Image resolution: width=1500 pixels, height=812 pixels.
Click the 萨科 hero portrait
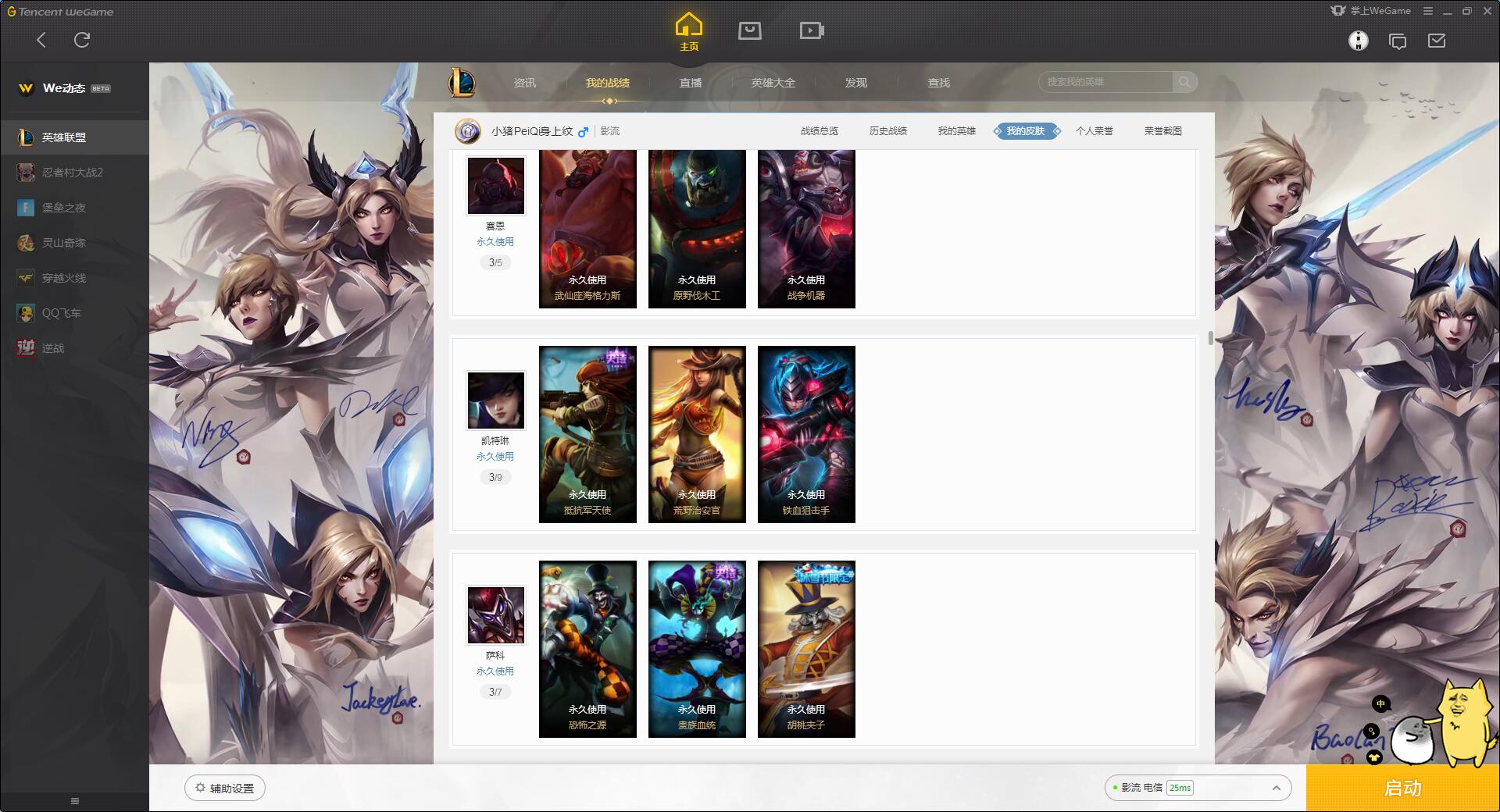point(496,615)
